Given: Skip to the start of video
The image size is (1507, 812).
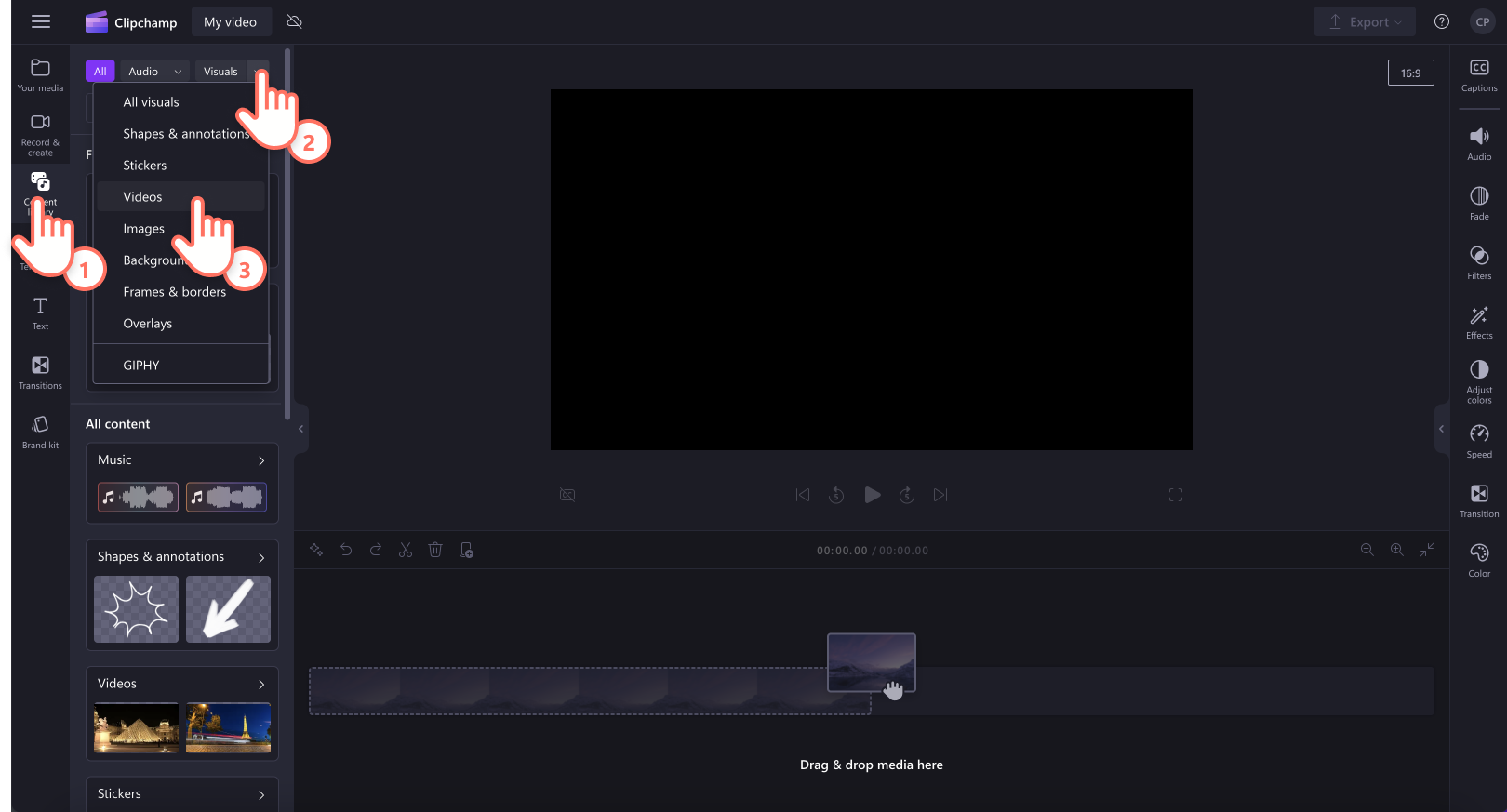Looking at the screenshot, I should (803, 495).
